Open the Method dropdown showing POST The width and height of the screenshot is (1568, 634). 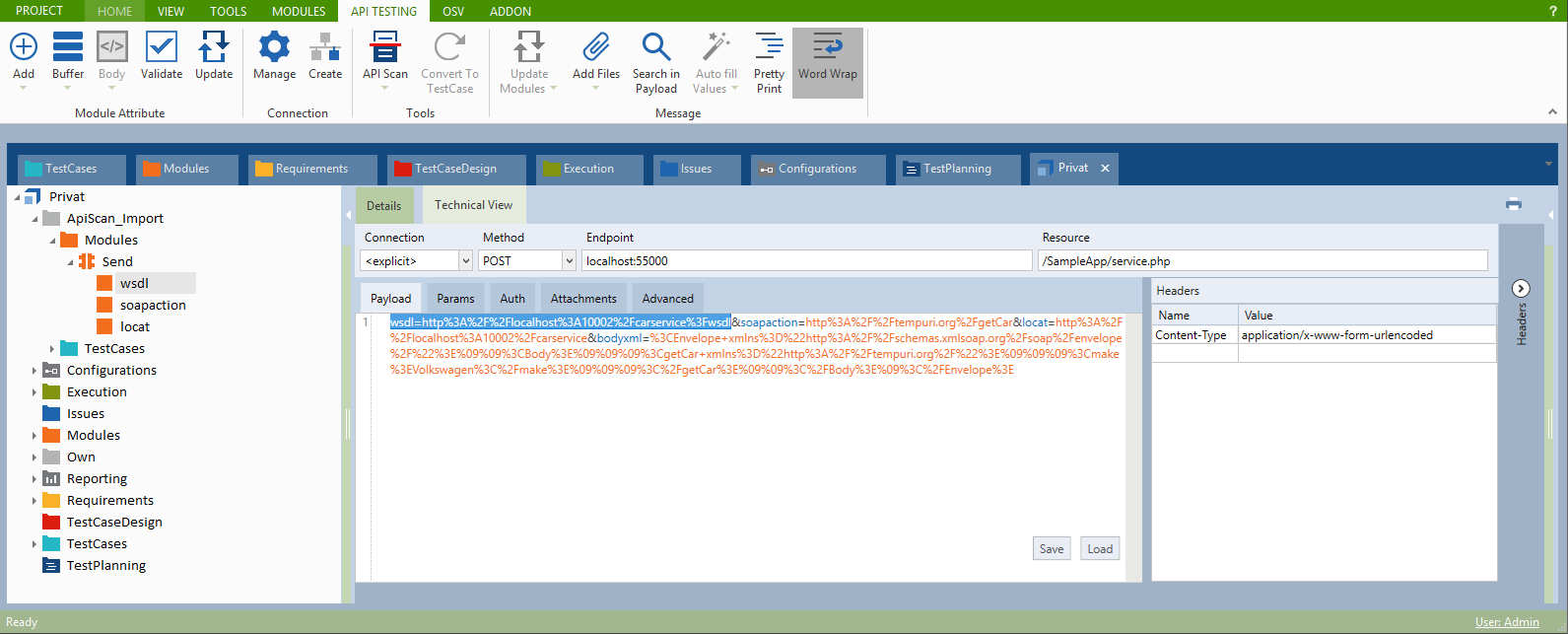pos(569,261)
